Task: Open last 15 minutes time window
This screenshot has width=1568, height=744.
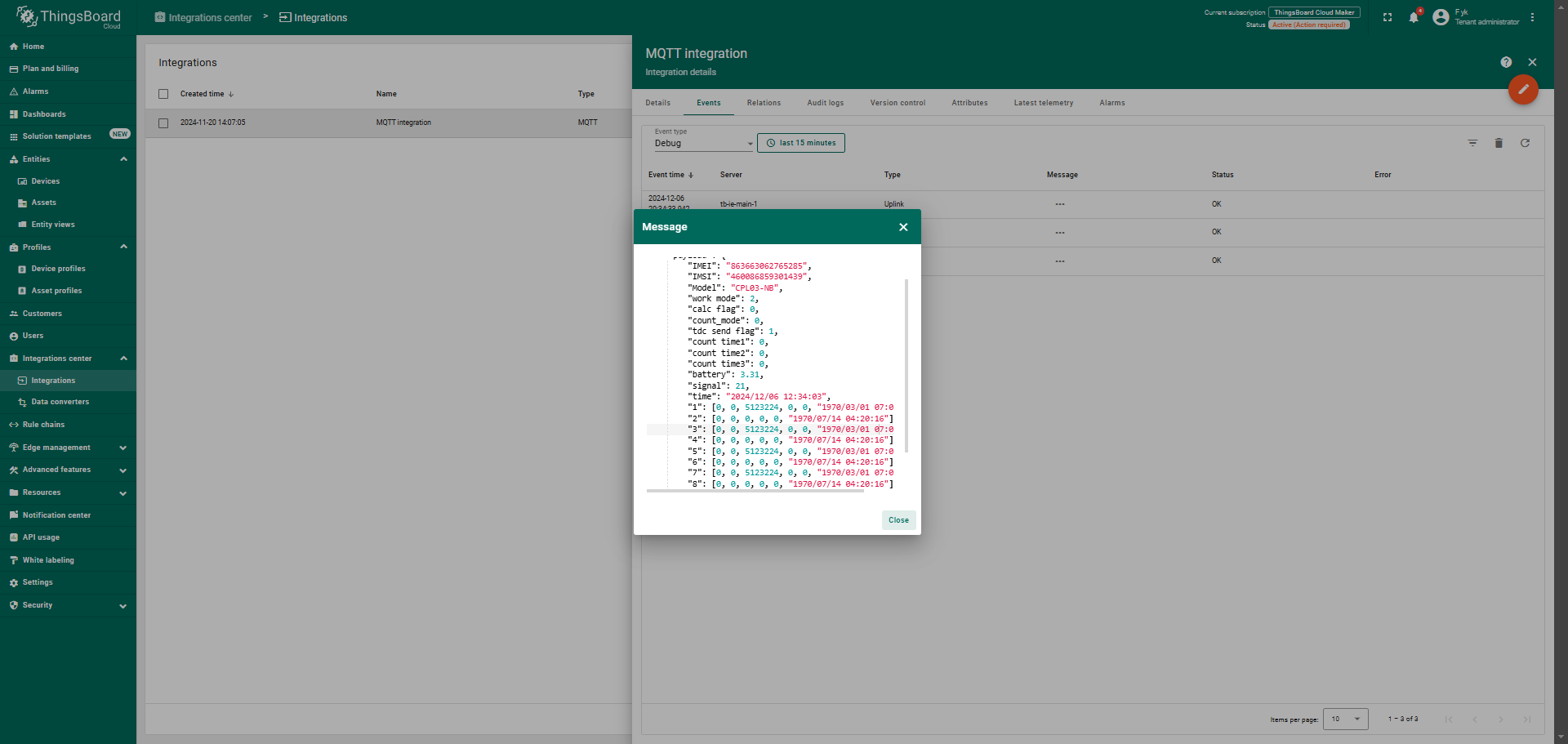Action: click(x=801, y=143)
